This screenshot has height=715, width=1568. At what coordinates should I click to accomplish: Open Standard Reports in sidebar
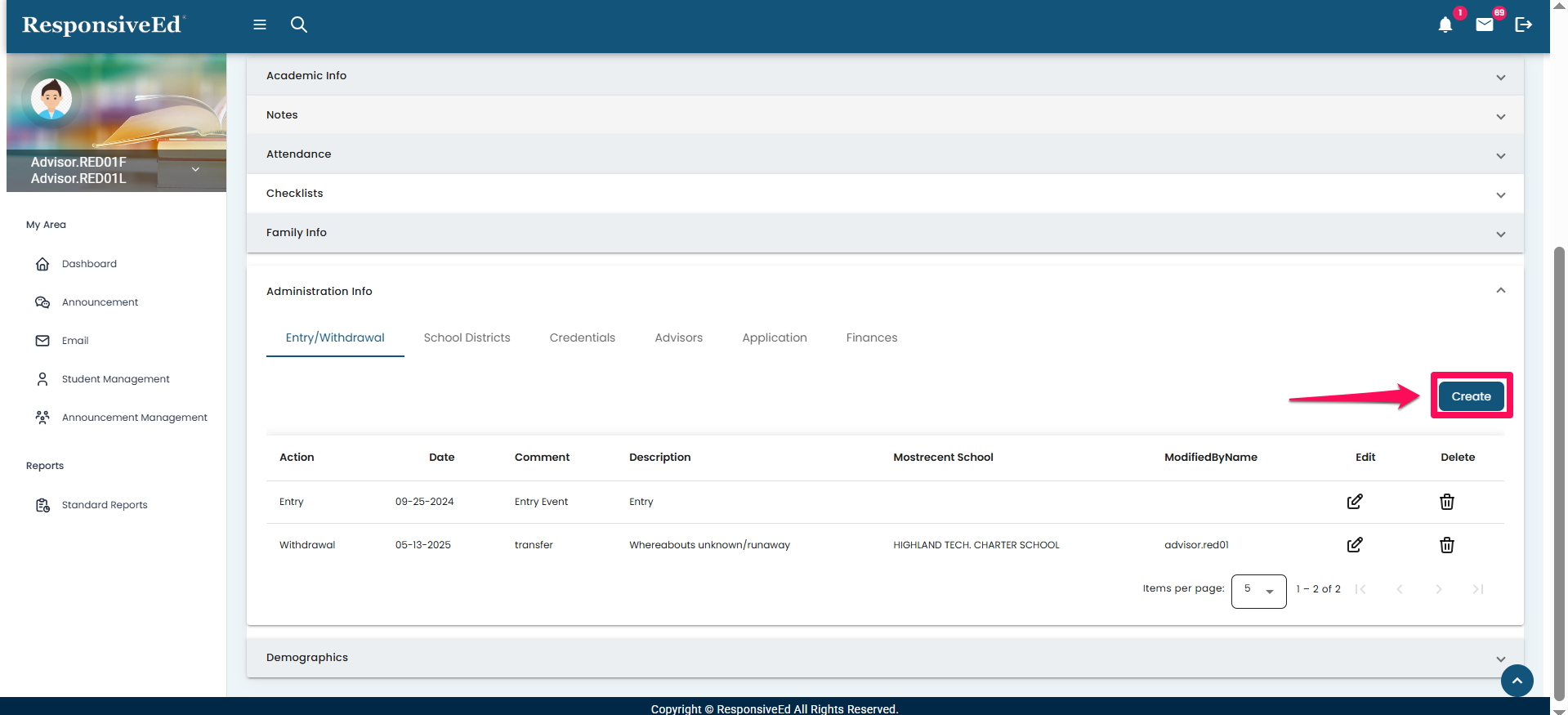pos(105,505)
